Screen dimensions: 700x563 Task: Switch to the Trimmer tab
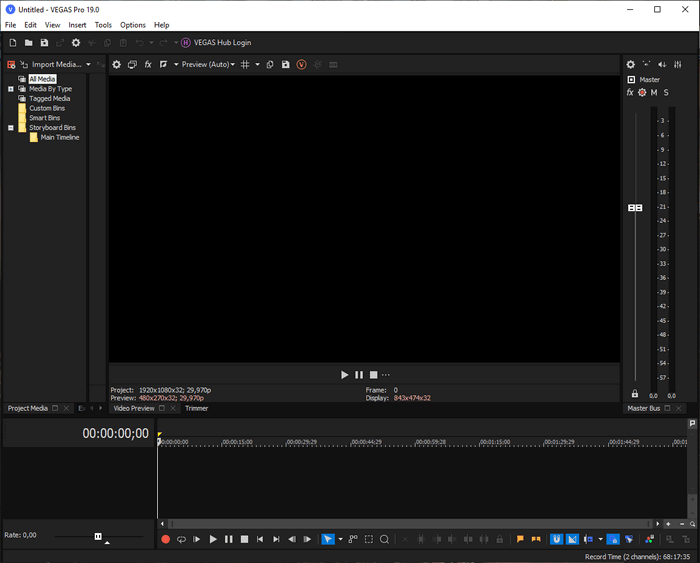click(x=196, y=408)
